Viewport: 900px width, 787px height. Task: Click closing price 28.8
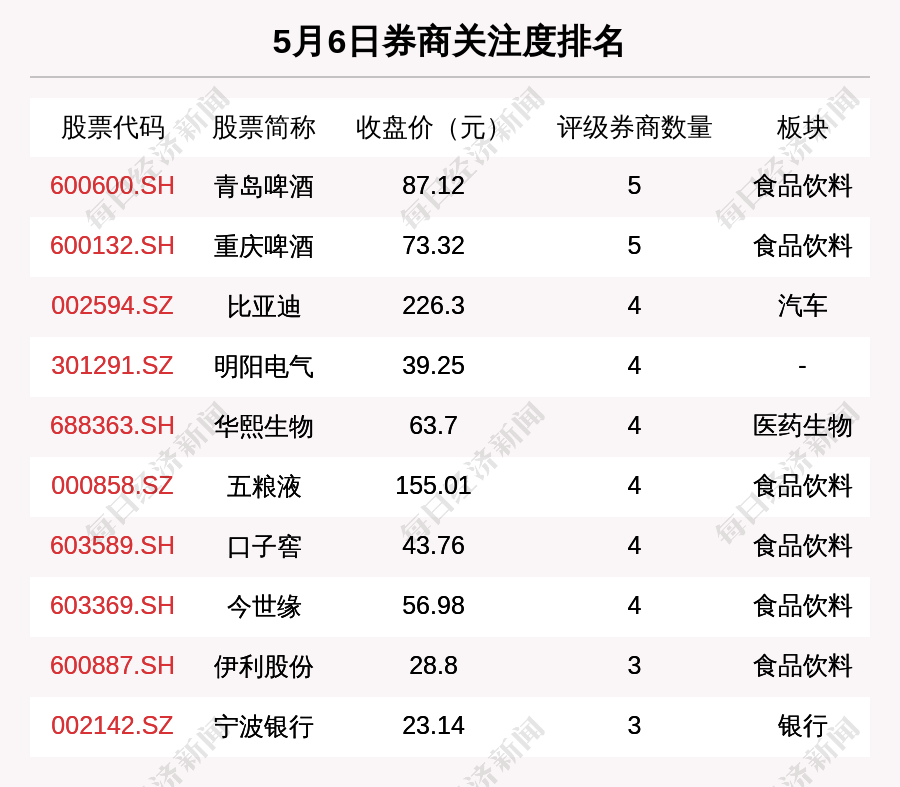433,666
